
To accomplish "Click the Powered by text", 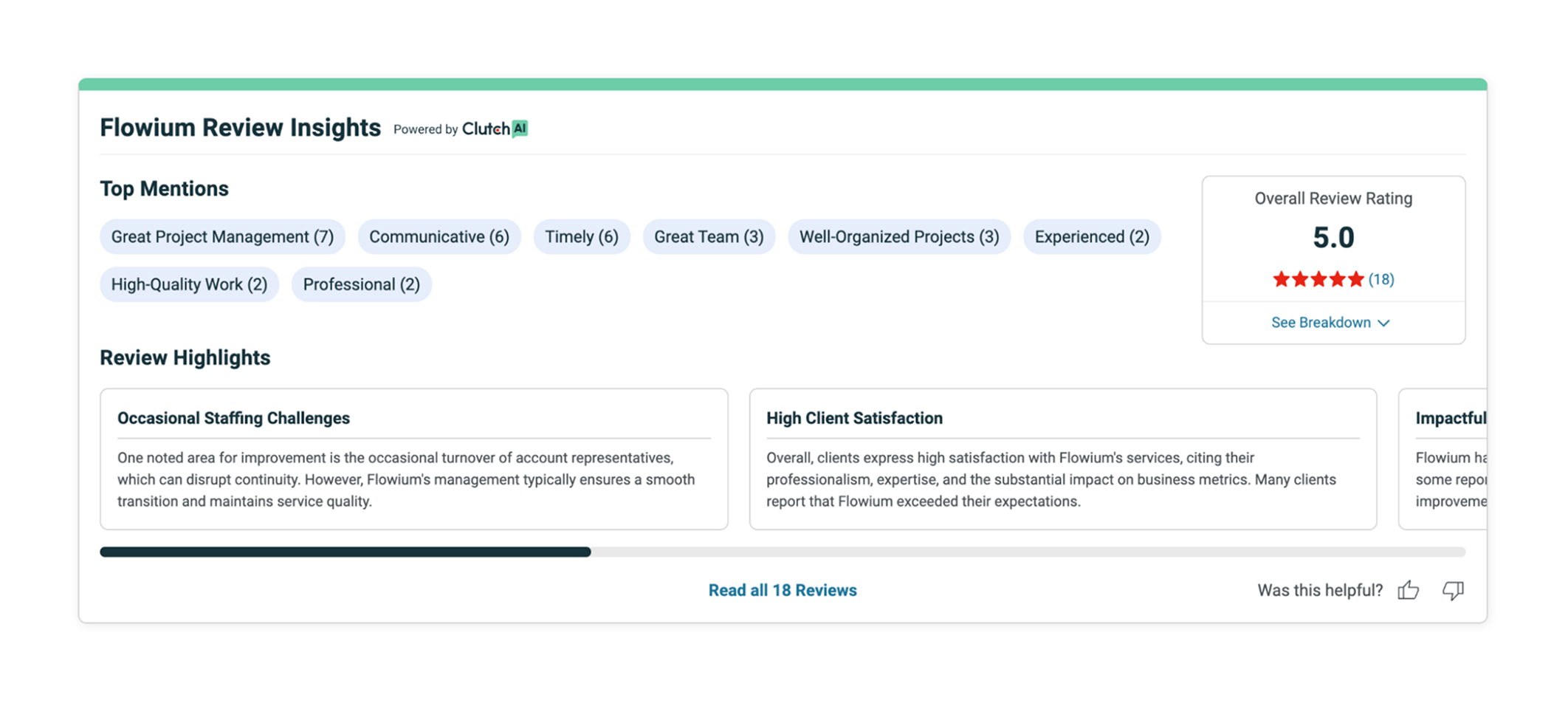I will click(426, 129).
